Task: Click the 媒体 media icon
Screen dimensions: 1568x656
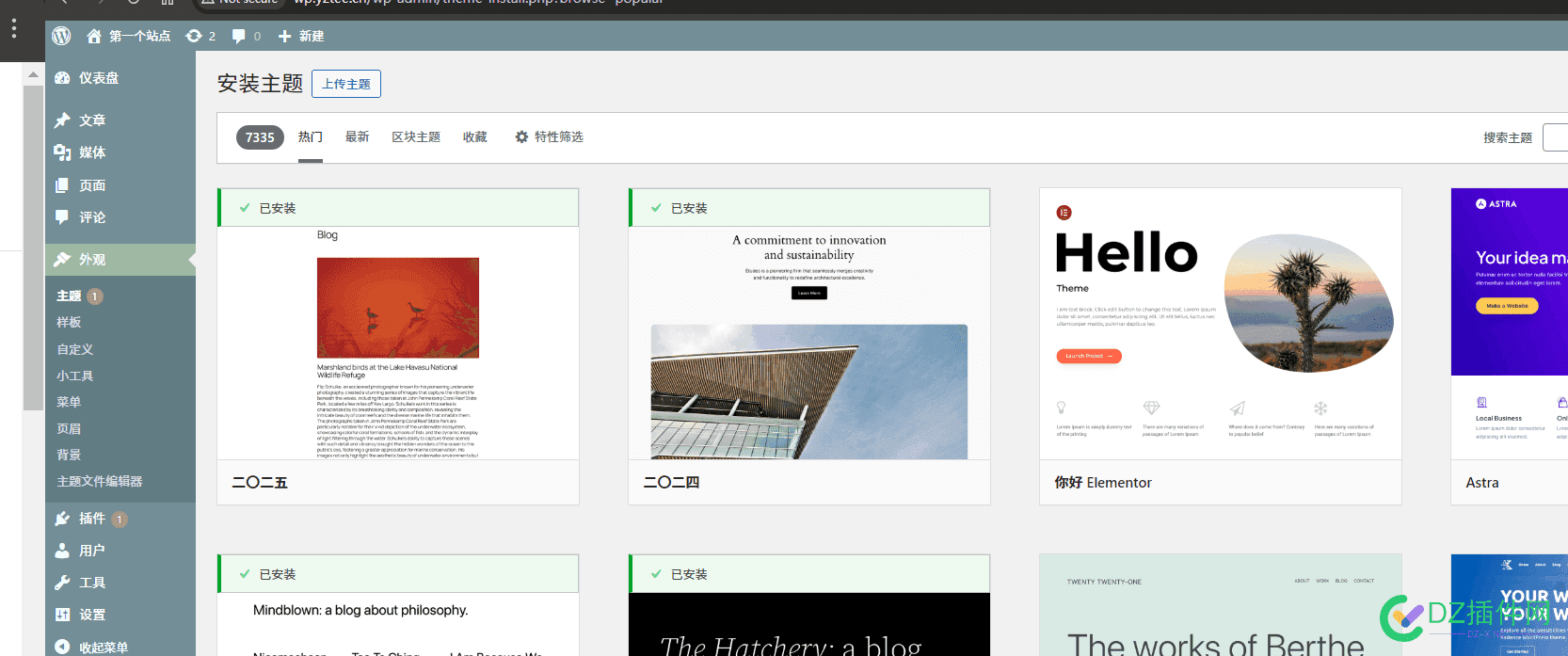Action: [62, 152]
